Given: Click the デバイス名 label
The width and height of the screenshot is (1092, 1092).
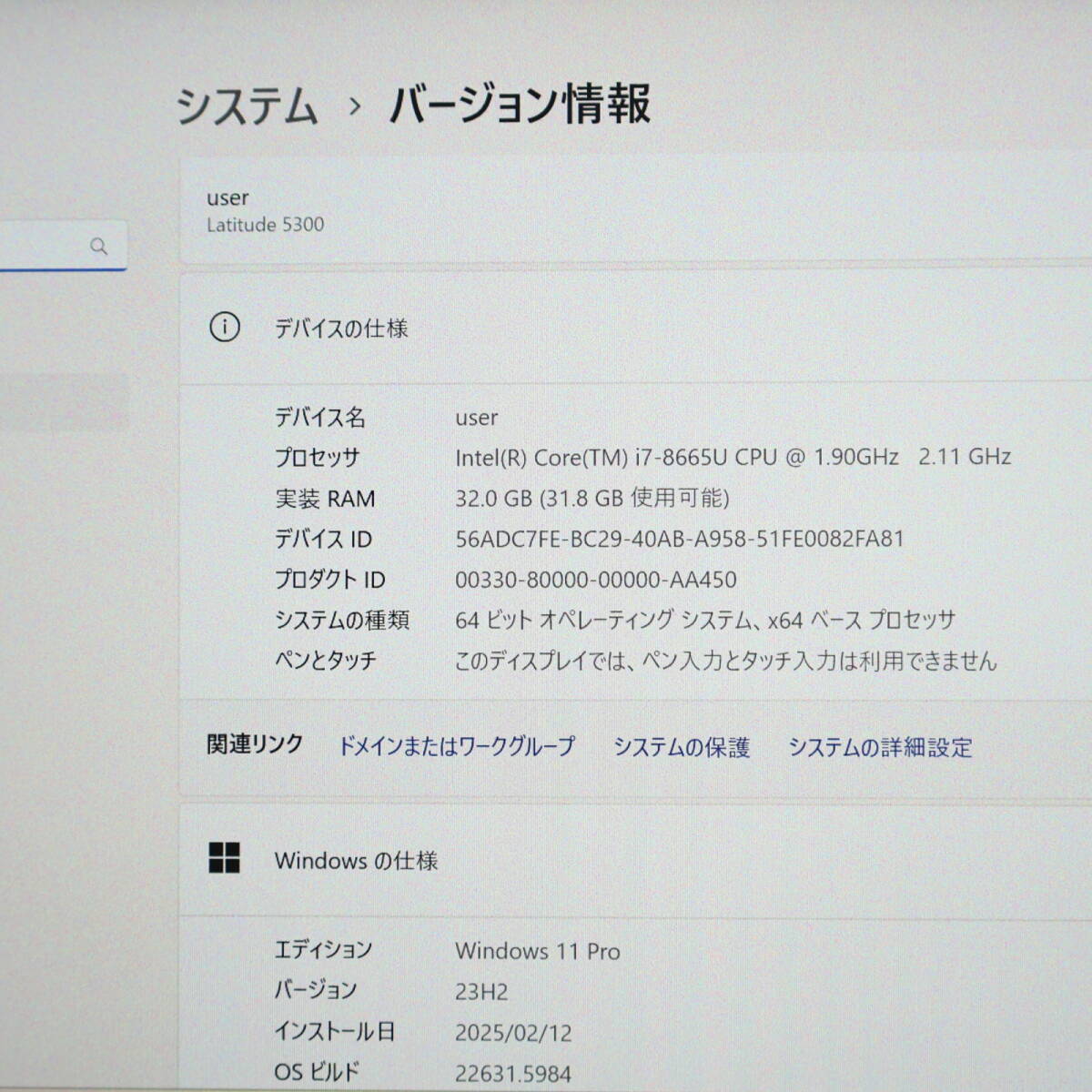Looking at the screenshot, I should [320, 417].
